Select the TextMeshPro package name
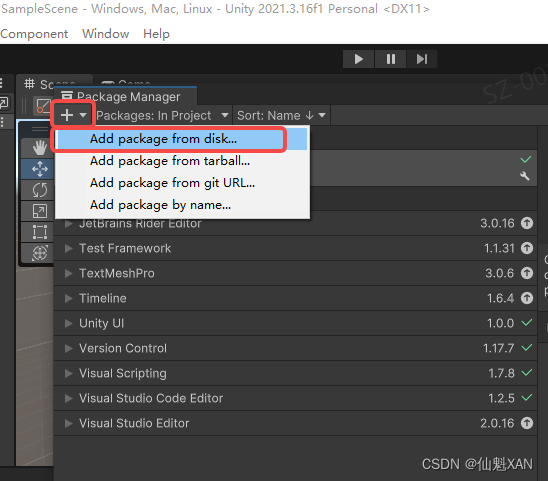548x481 pixels. click(x=117, y=273)
